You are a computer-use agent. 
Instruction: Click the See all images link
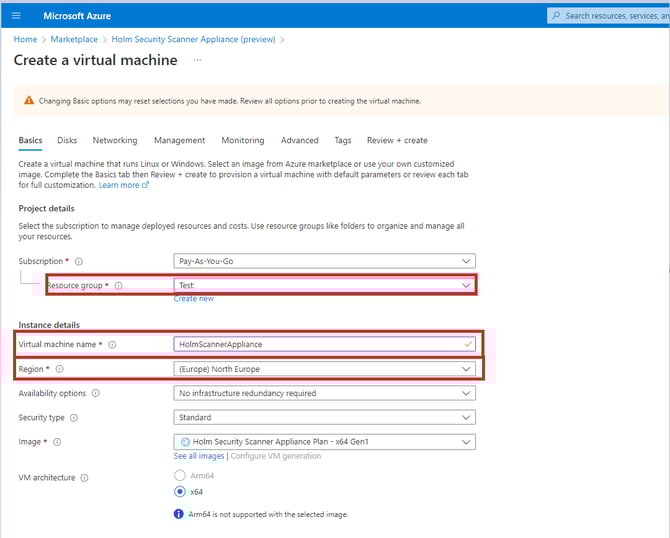pos(199,456)
